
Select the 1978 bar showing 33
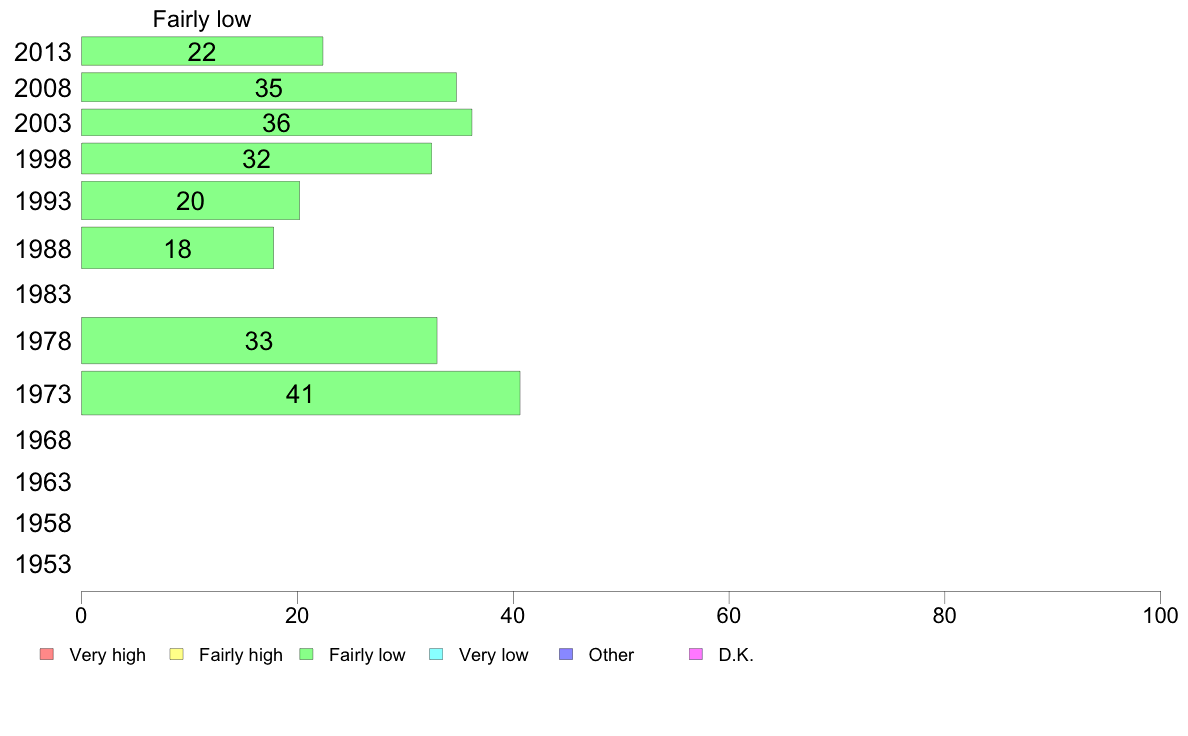click(259, 340)
